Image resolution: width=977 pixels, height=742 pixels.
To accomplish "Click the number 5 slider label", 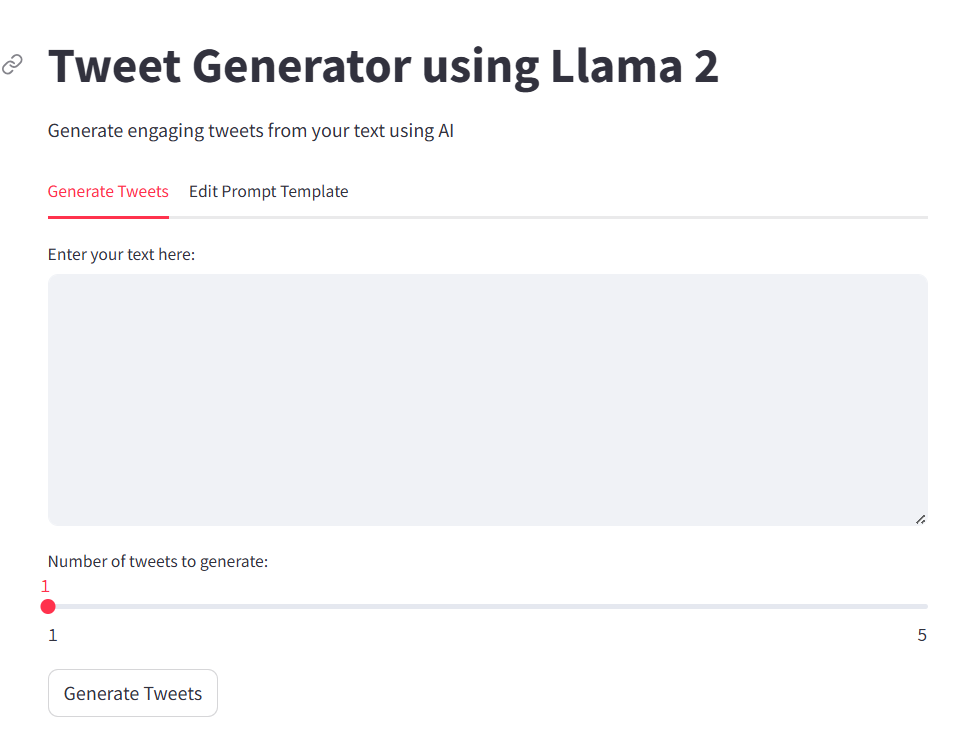I will pos(921,634).
